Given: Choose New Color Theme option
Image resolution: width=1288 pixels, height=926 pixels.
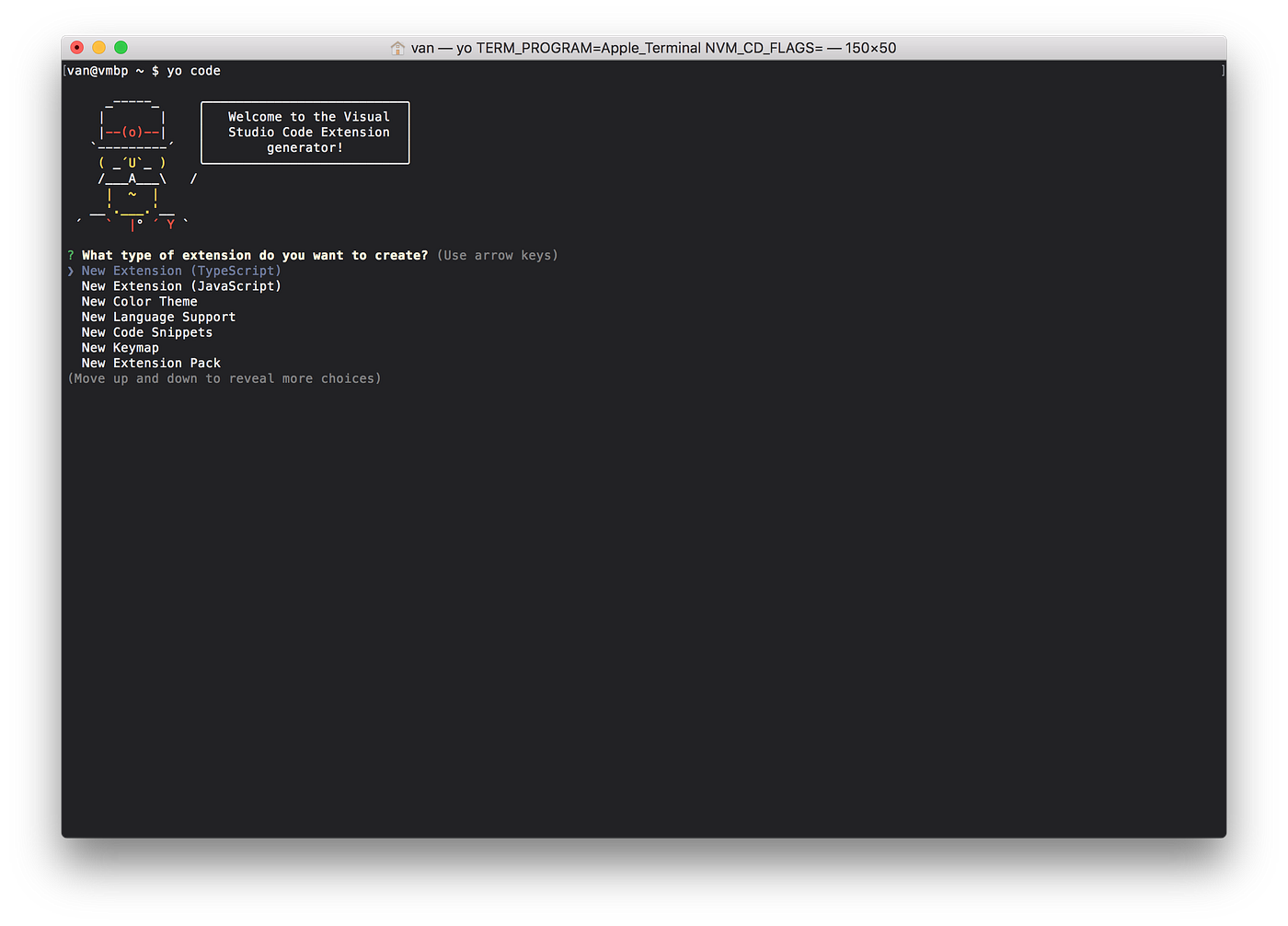Looking at the screenshot, I should pos(139,302).
